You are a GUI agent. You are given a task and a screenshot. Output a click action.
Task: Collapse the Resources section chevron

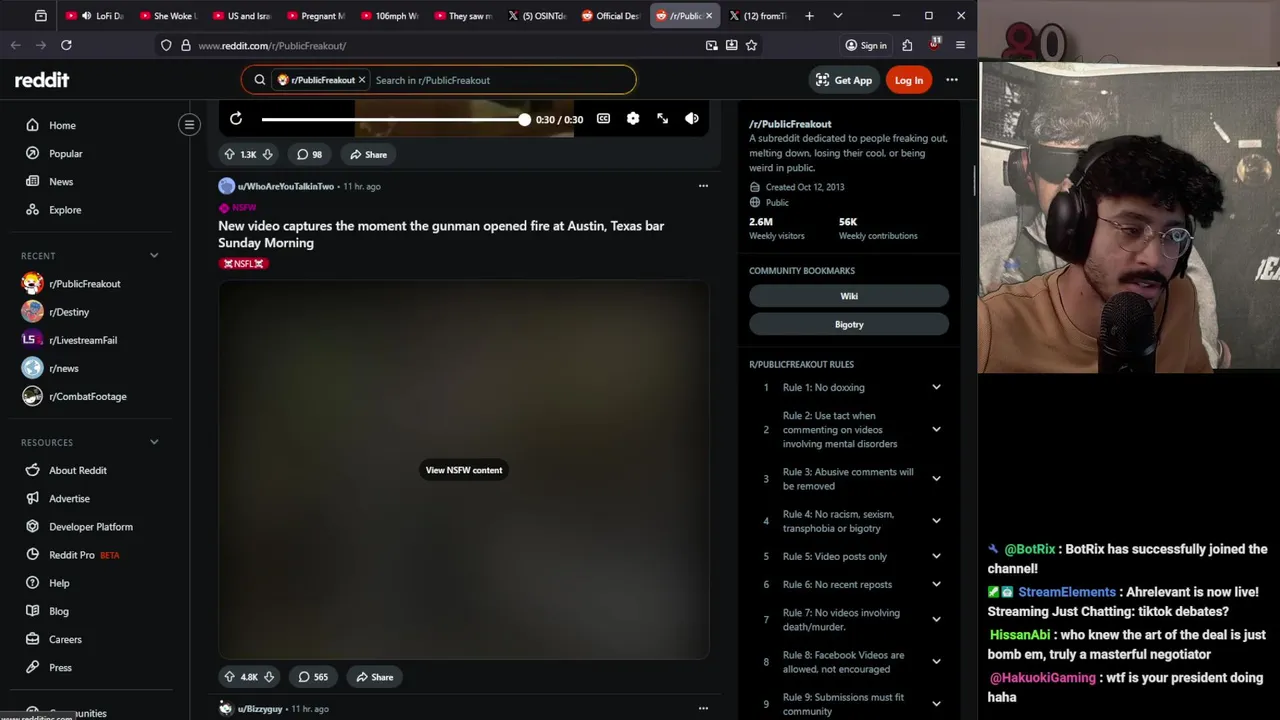coord(154,442)
